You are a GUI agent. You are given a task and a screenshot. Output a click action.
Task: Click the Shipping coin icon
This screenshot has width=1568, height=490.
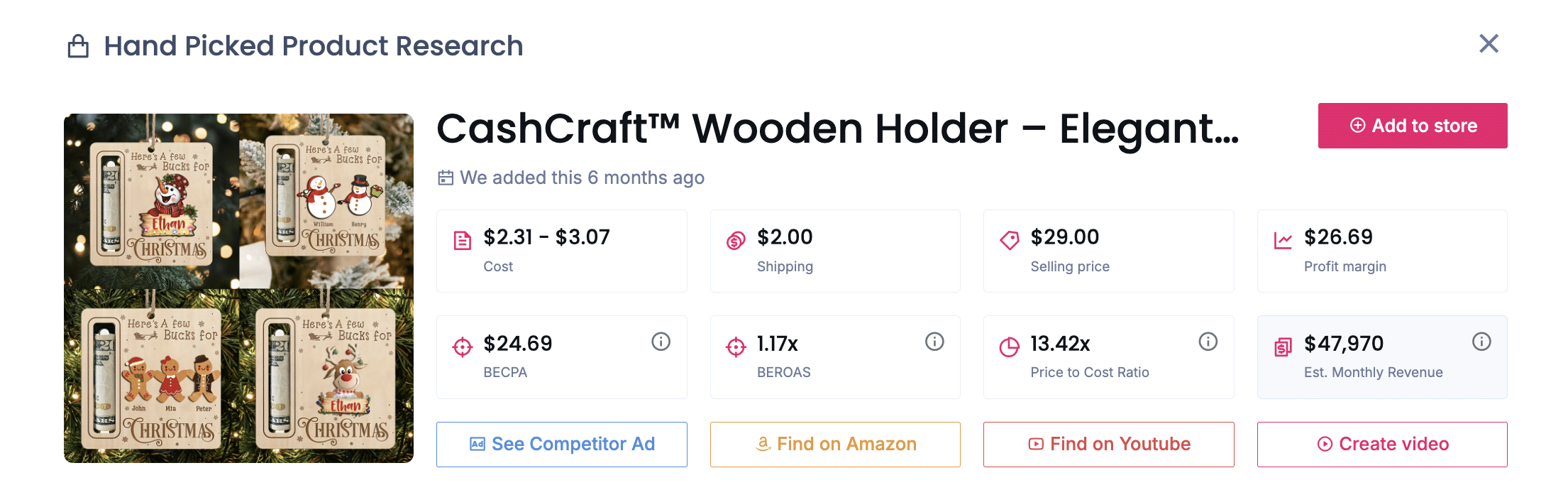(x=736, y=241)
